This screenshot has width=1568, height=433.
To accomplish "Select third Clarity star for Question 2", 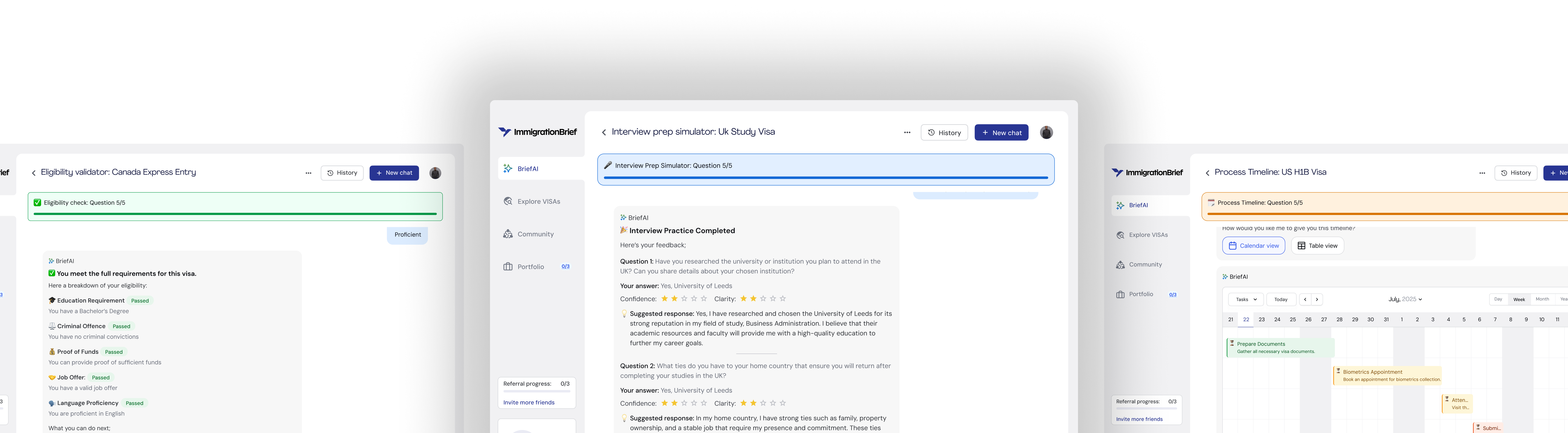I will [x=763, y=403].
